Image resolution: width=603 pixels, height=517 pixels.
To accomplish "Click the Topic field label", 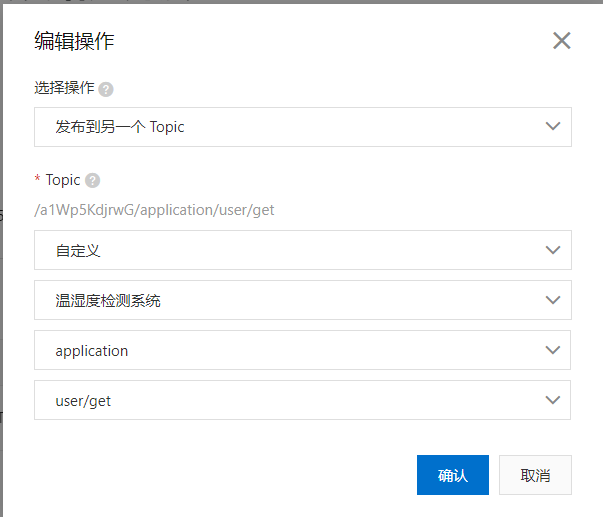I will [x=63, y=180].
